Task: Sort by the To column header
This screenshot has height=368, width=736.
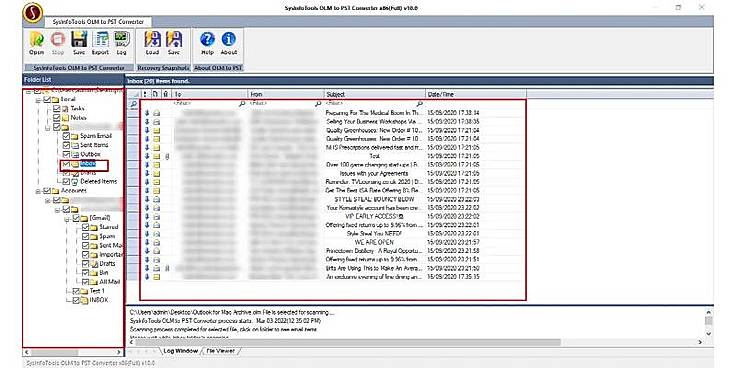Action: (x=210, y=94)
